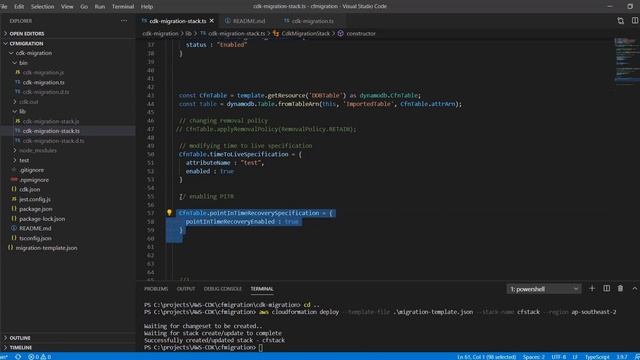The width and height of the screenshot is (640, 360).
Task: Open the Run menu
Action: (100, 7)
